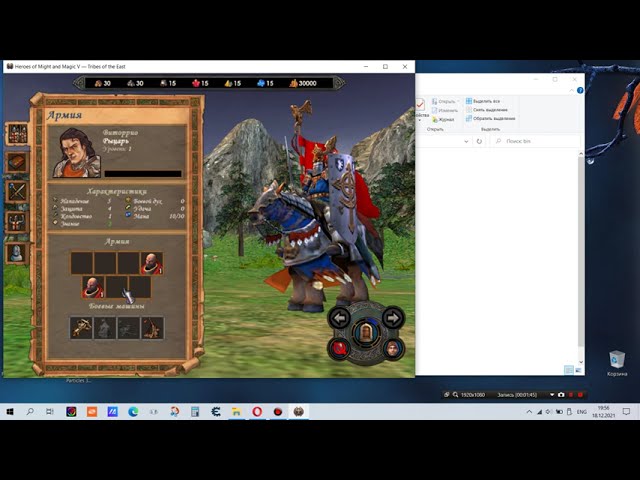Image resolution: width=640 pixels, height=480 pixels.
Task: Open the notification center icon
Action: tap(626, 412)
